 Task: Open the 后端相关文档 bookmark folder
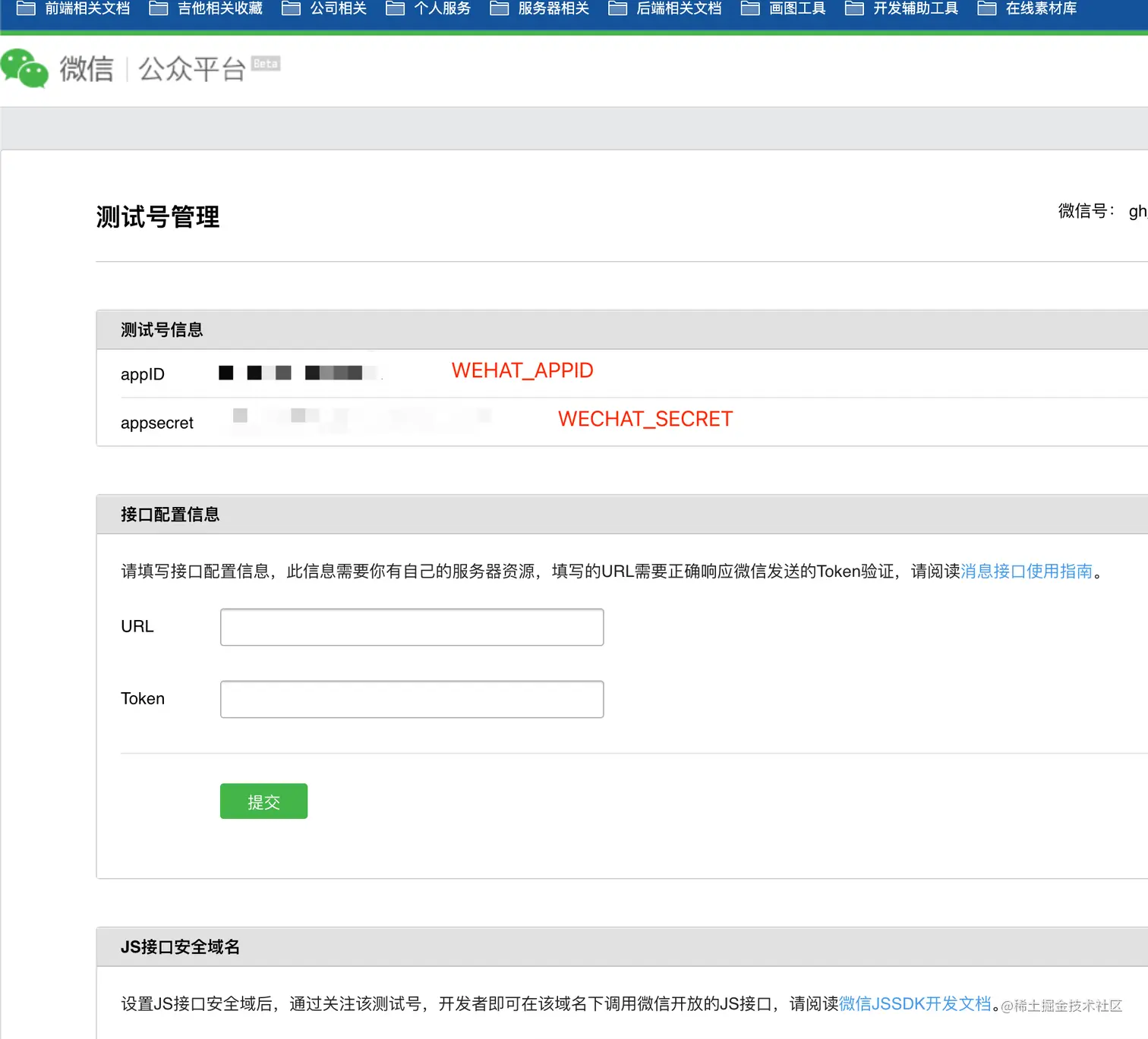pyautogui.click(x=665, y=8)
